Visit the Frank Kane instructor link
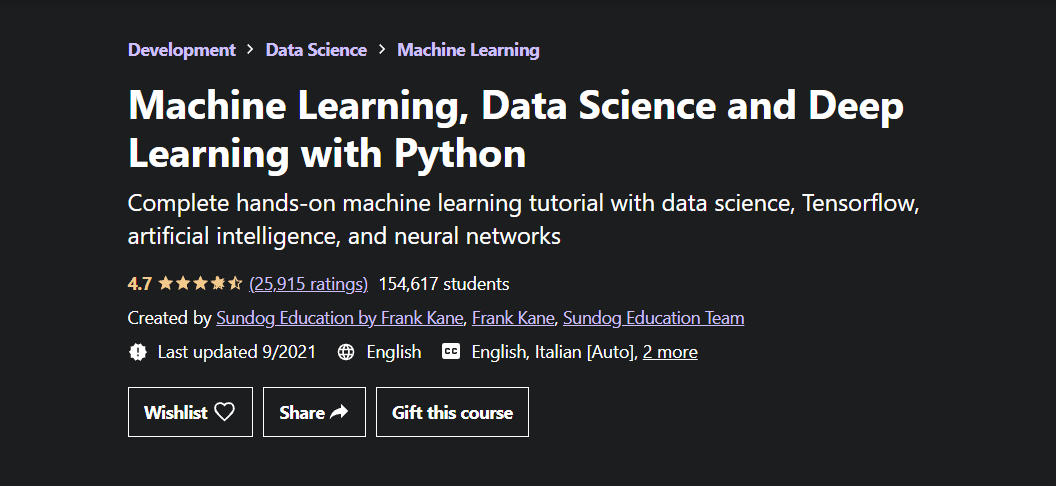Image resolution: width=1056 pixels, height=487 pixels. (512, 319)
